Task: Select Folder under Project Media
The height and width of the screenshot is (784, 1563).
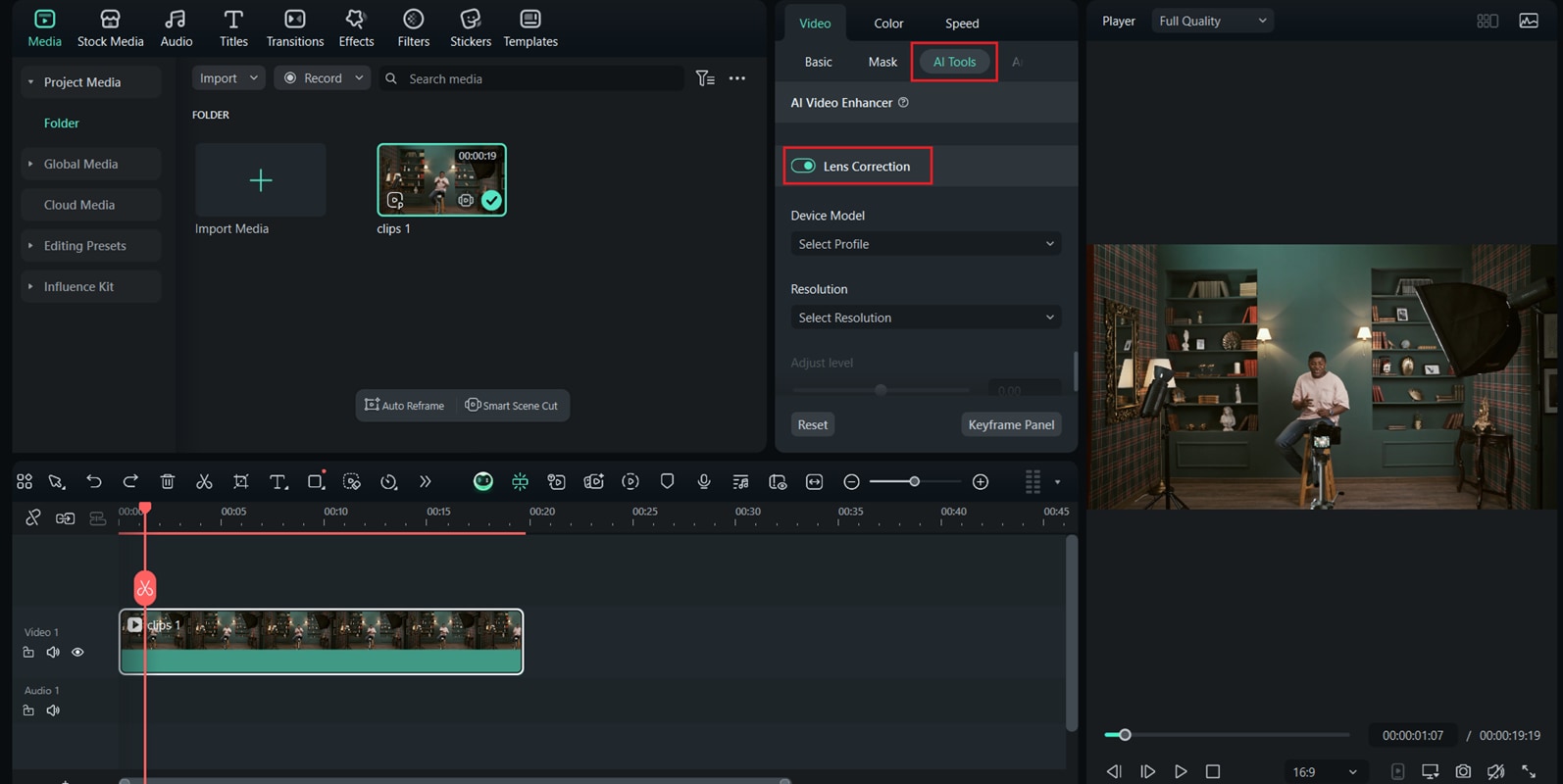Action: click(x=61, y=123)
